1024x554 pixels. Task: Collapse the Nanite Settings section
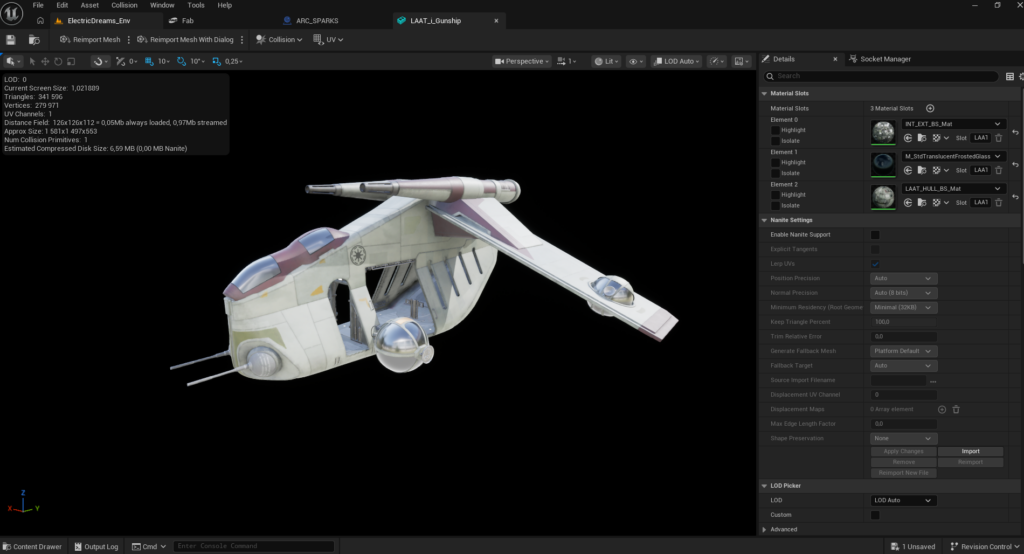pos(764,220)
